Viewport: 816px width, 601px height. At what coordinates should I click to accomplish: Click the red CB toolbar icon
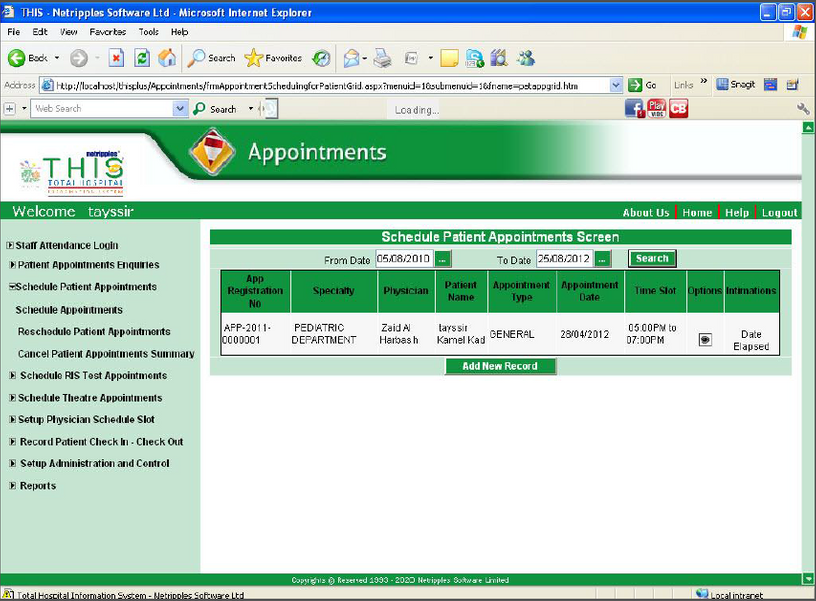click(678, 108)
